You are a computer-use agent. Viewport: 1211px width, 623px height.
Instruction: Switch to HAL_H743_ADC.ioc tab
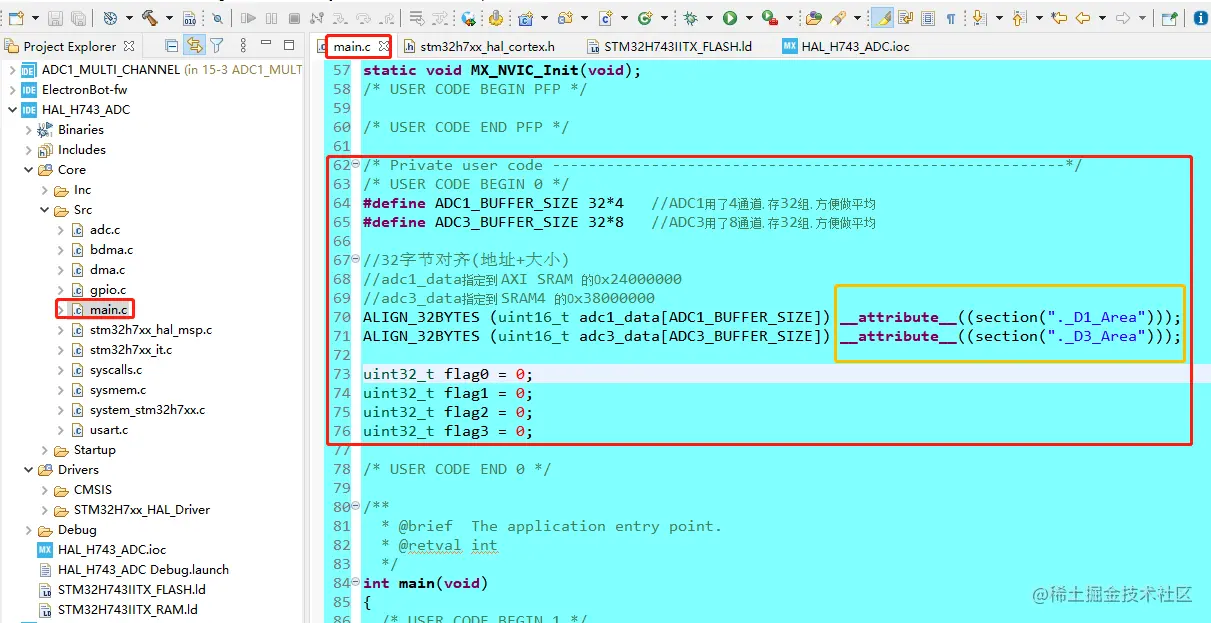[x=846, y=46]
